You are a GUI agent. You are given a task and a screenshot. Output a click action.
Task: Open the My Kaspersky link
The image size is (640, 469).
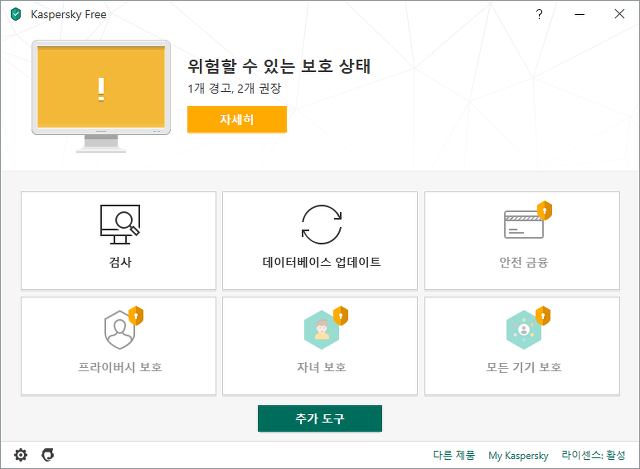click(518, 455)
